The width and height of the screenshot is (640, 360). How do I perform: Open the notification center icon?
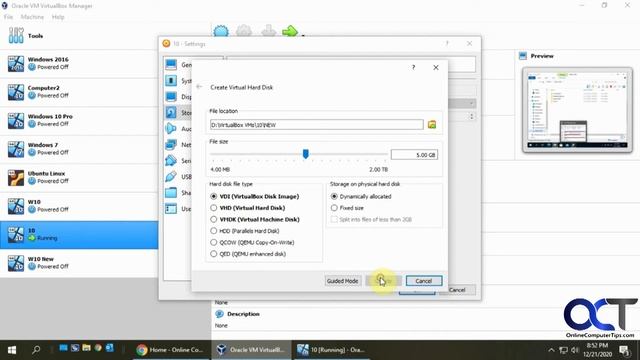624,350
